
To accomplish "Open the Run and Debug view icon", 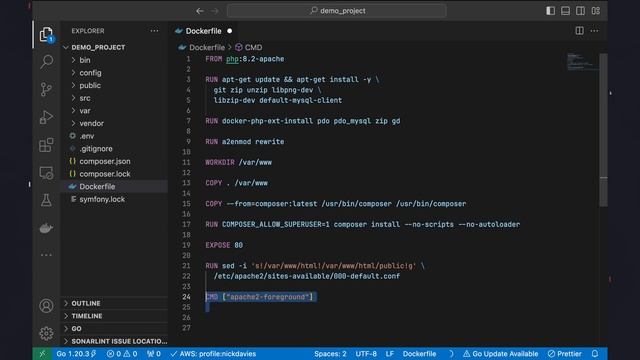I will (x=46, y=117).
